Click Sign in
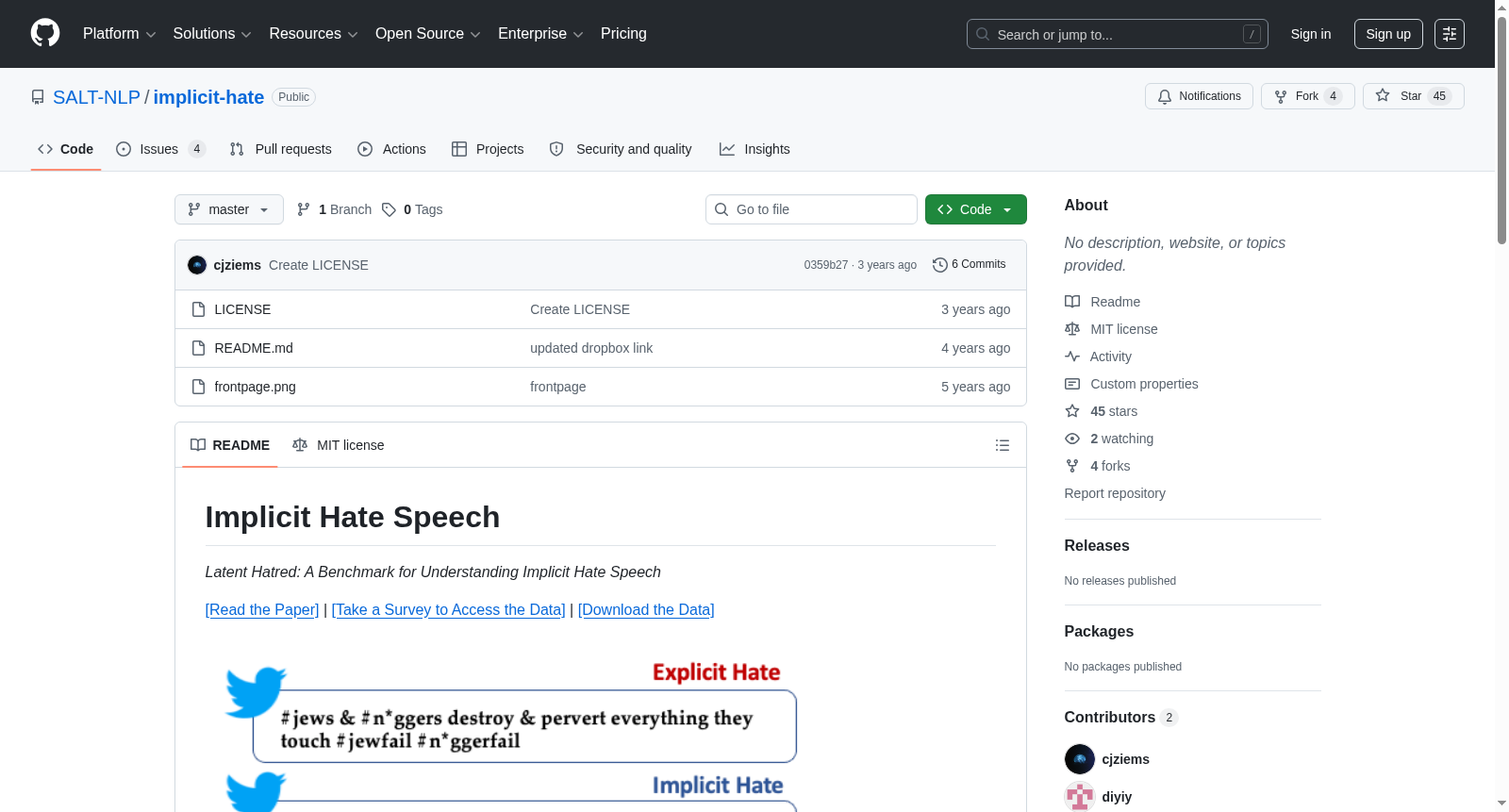1509x812 pixels. [x=1311, y=34]
